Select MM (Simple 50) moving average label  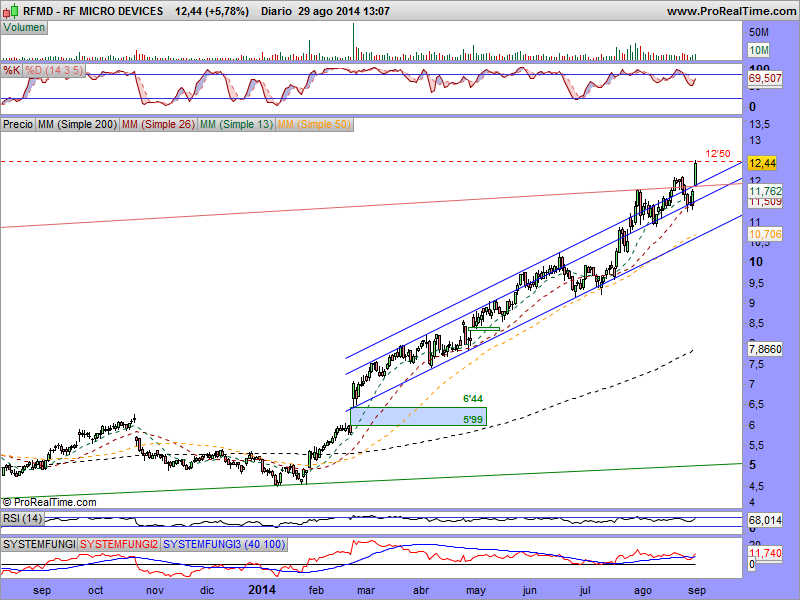[x=314, y=124]
